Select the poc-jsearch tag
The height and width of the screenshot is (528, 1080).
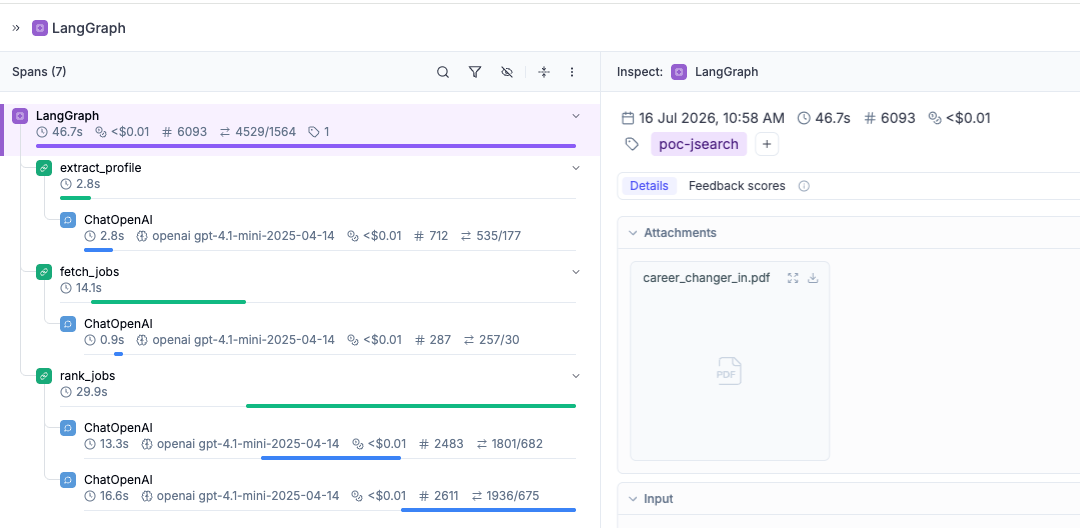tap(698, 144)
